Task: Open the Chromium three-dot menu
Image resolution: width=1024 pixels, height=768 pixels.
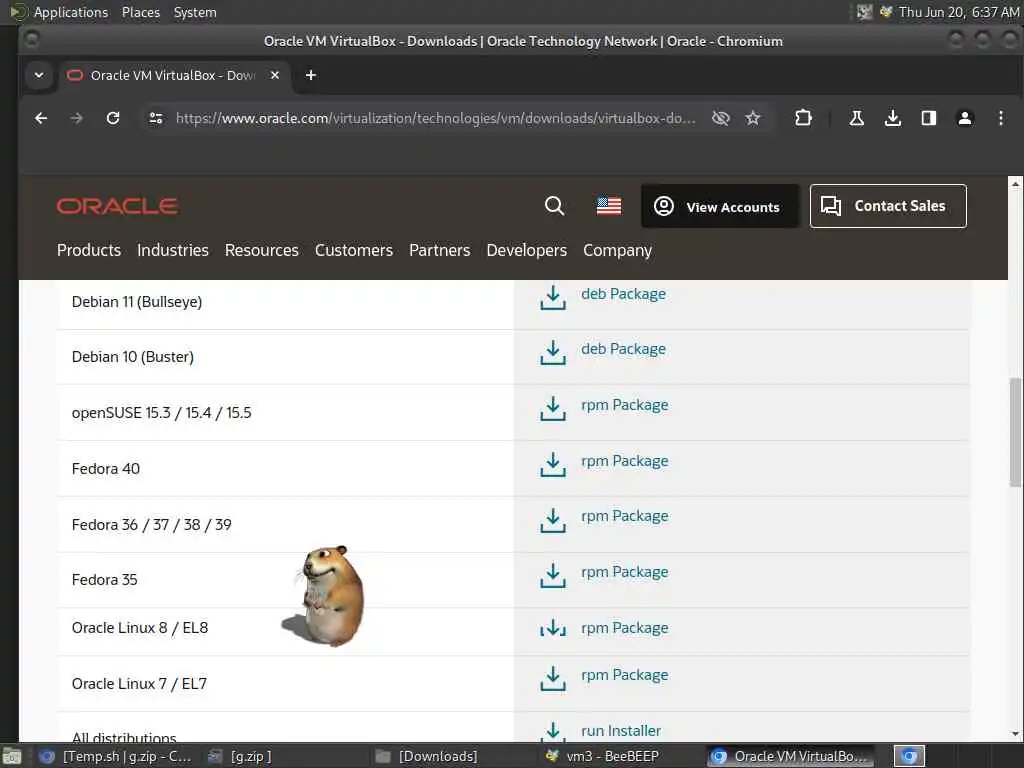Action: pyautogui.click(x=1000, y=118)
